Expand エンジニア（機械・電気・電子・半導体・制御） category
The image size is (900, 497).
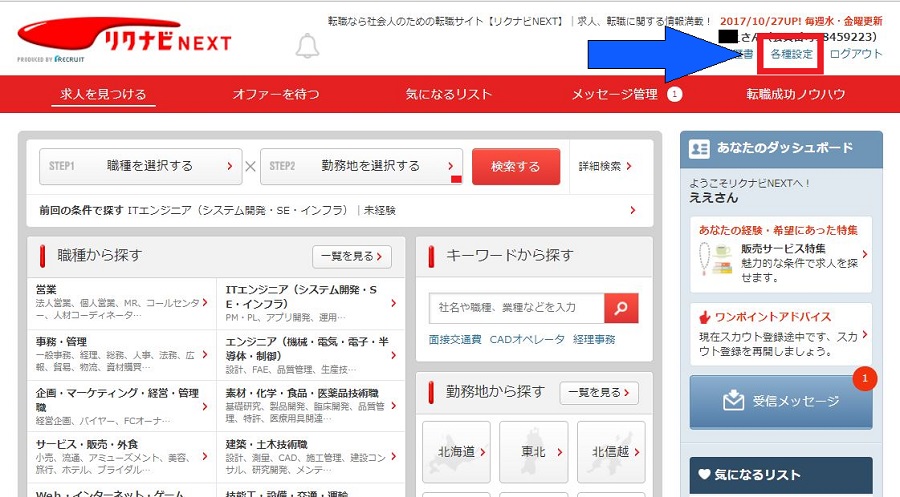point(311,355)
